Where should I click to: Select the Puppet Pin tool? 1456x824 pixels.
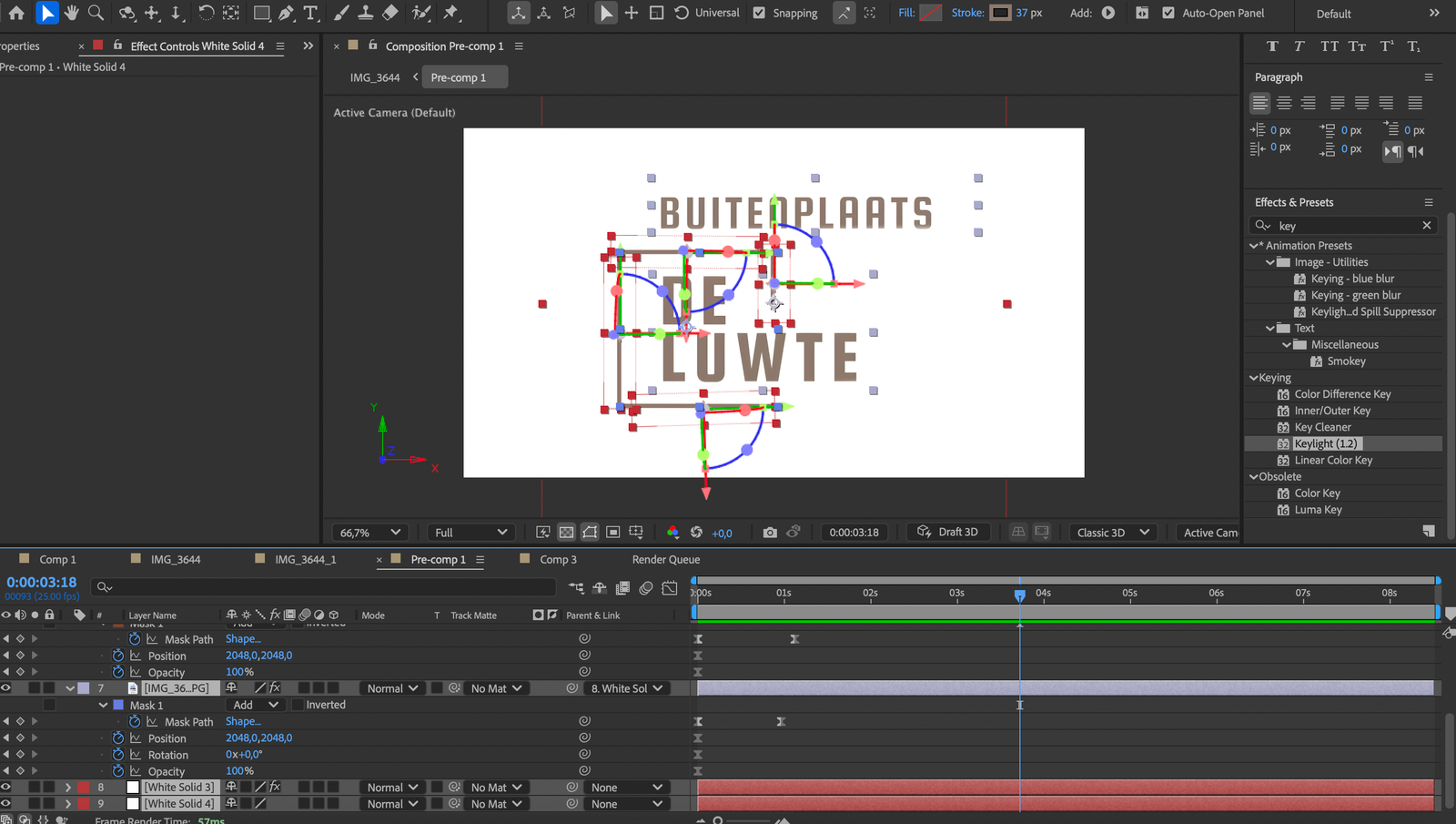tap(450, 13)
